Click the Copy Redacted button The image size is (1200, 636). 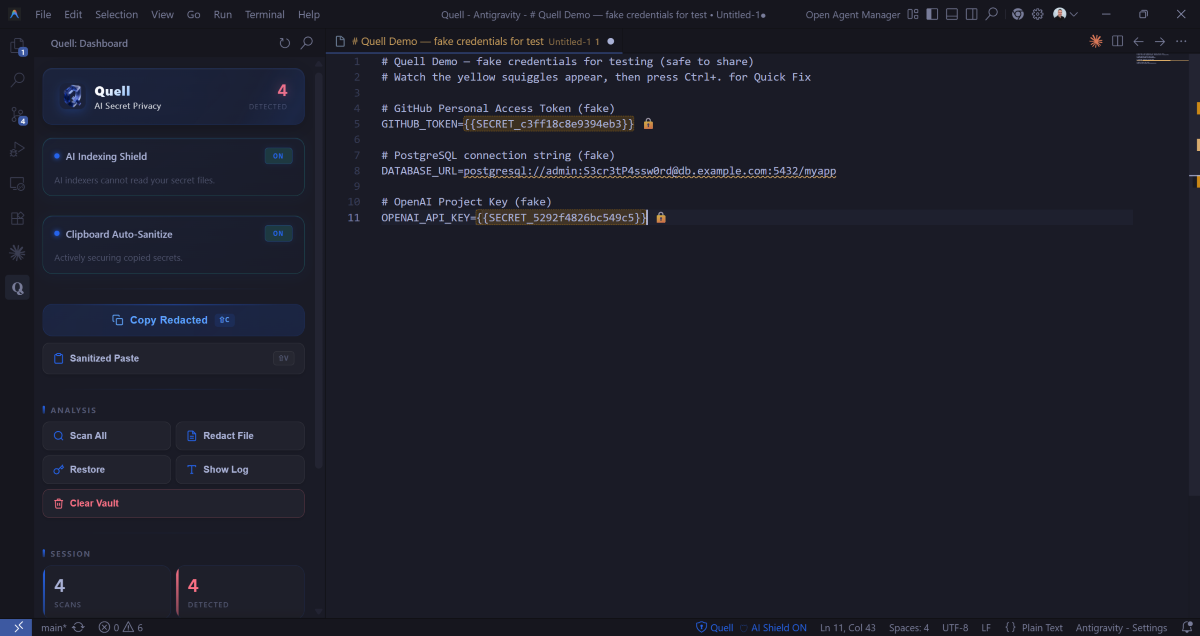pyautogui.click(x=173, y=320)
